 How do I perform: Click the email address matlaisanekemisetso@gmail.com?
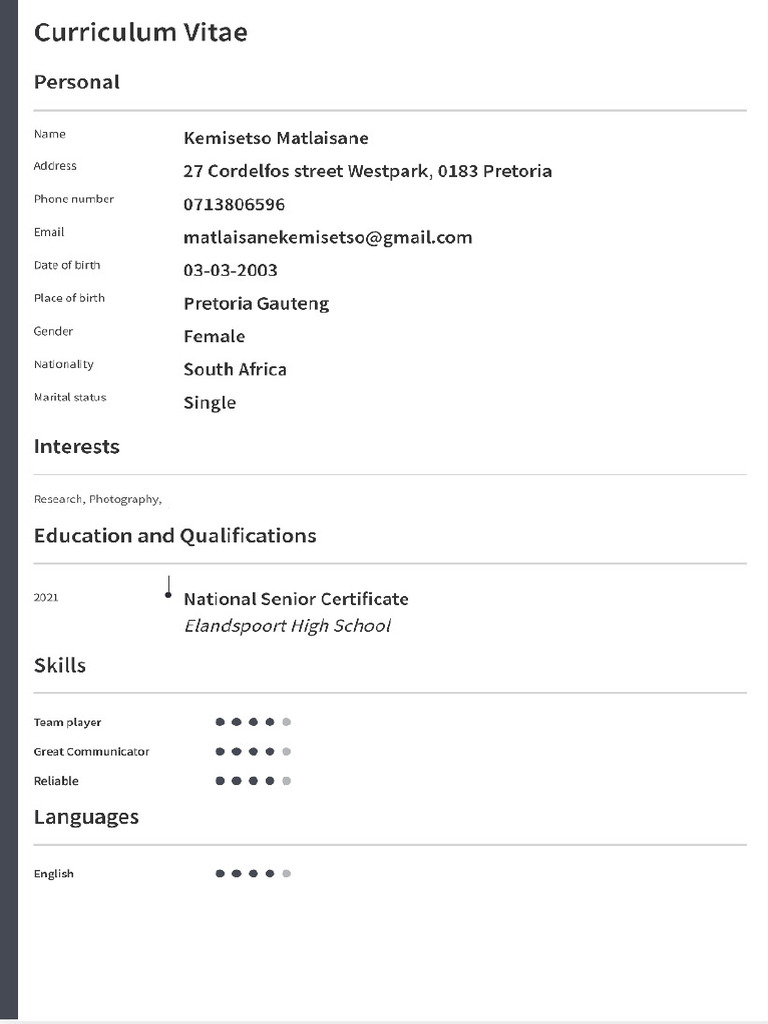coord(327,238)
